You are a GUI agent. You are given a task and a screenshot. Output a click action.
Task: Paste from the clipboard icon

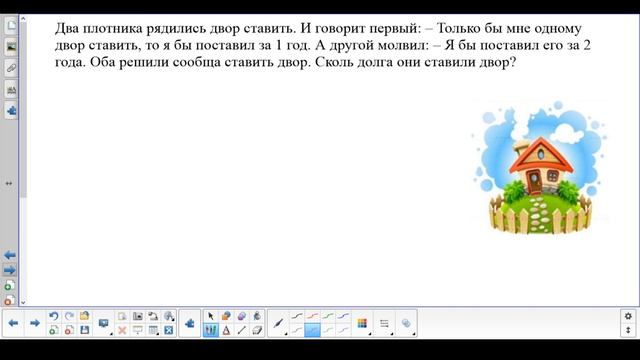[x=122, y=316]
